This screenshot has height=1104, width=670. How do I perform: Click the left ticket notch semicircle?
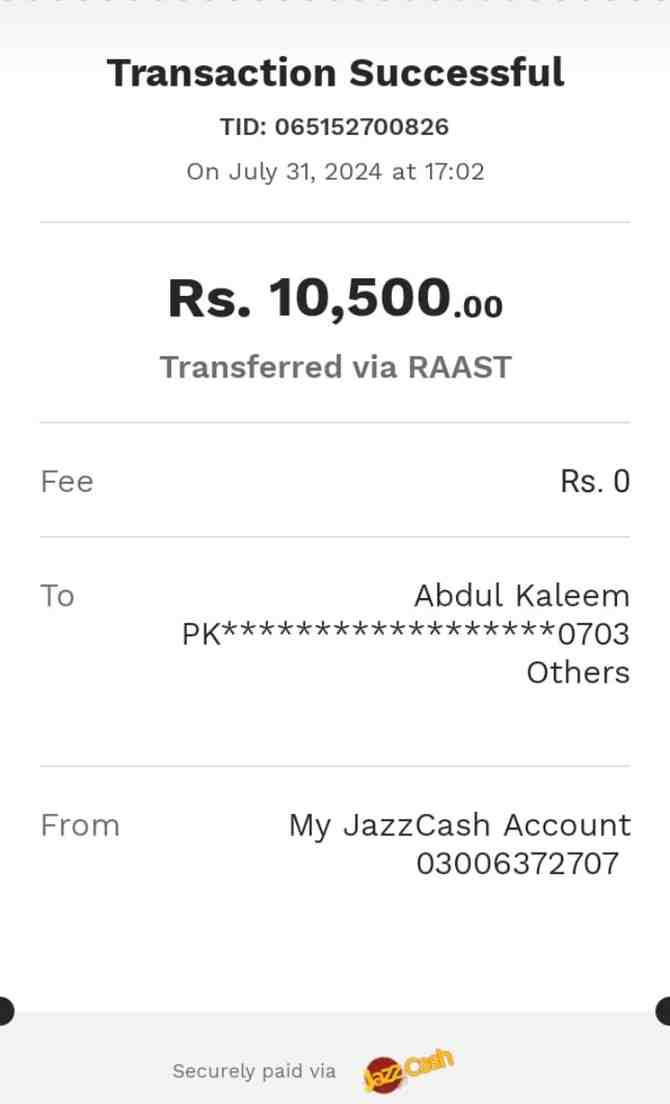pyautogui.click(x=5, y=1011)
